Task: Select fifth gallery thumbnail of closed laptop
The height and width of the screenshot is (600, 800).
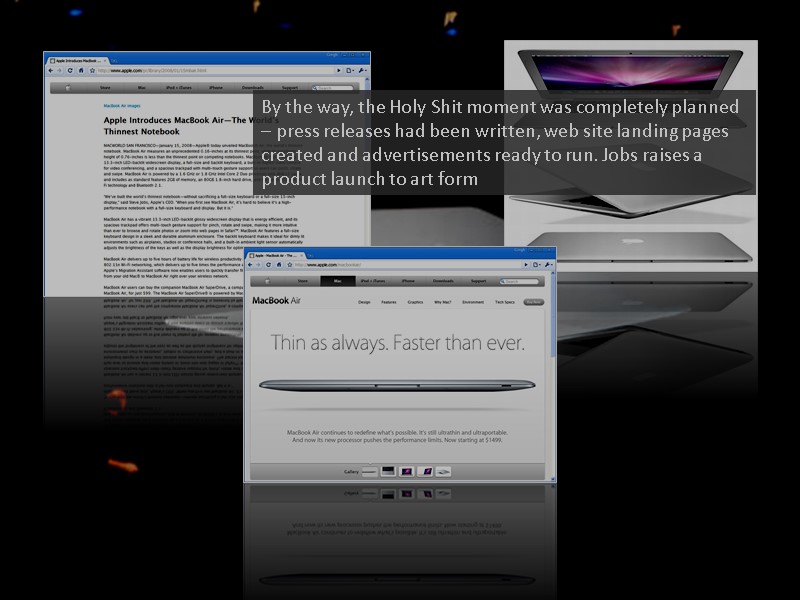Action: 443,471
